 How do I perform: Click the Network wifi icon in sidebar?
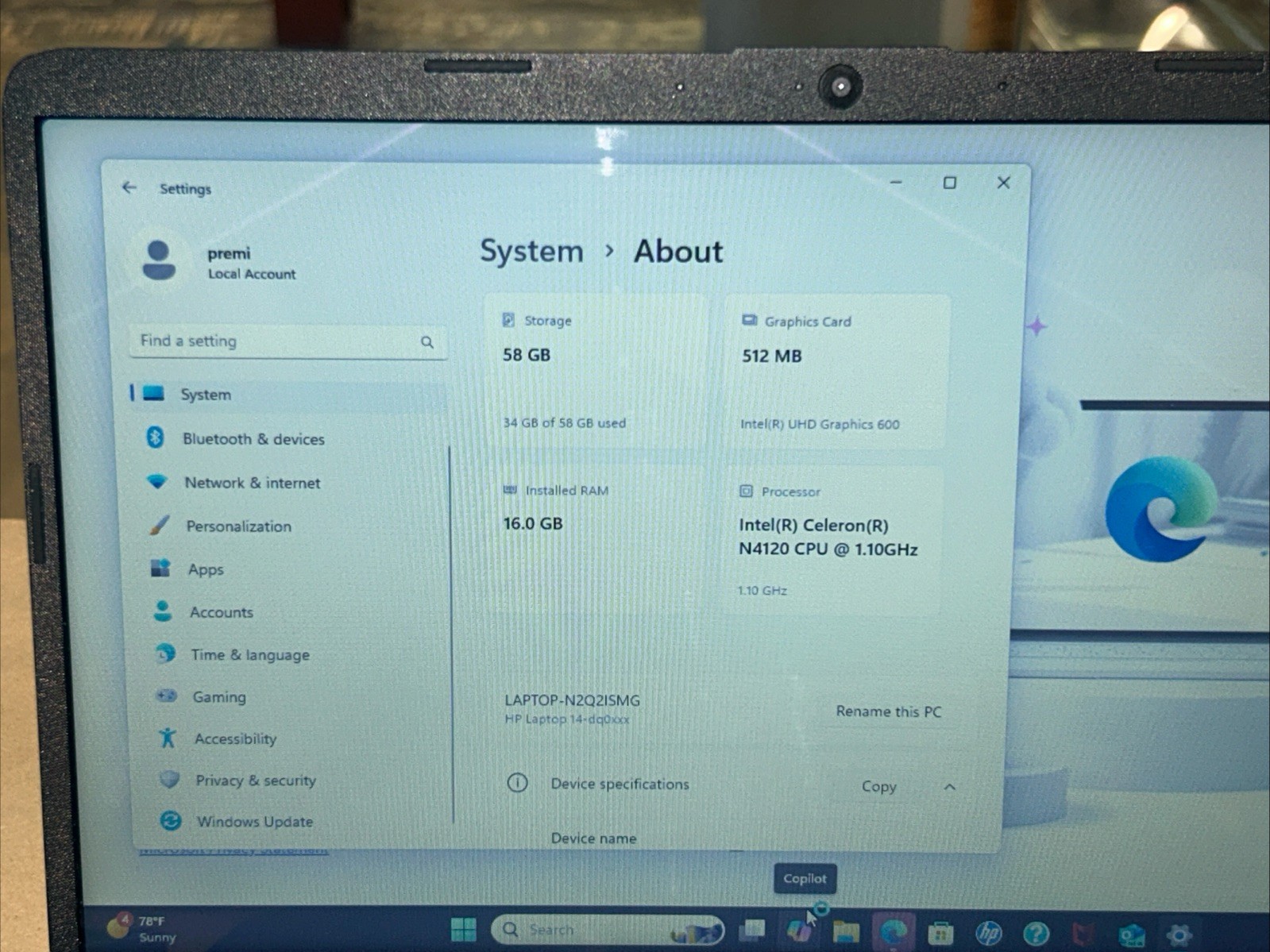(x=157, y=481)
